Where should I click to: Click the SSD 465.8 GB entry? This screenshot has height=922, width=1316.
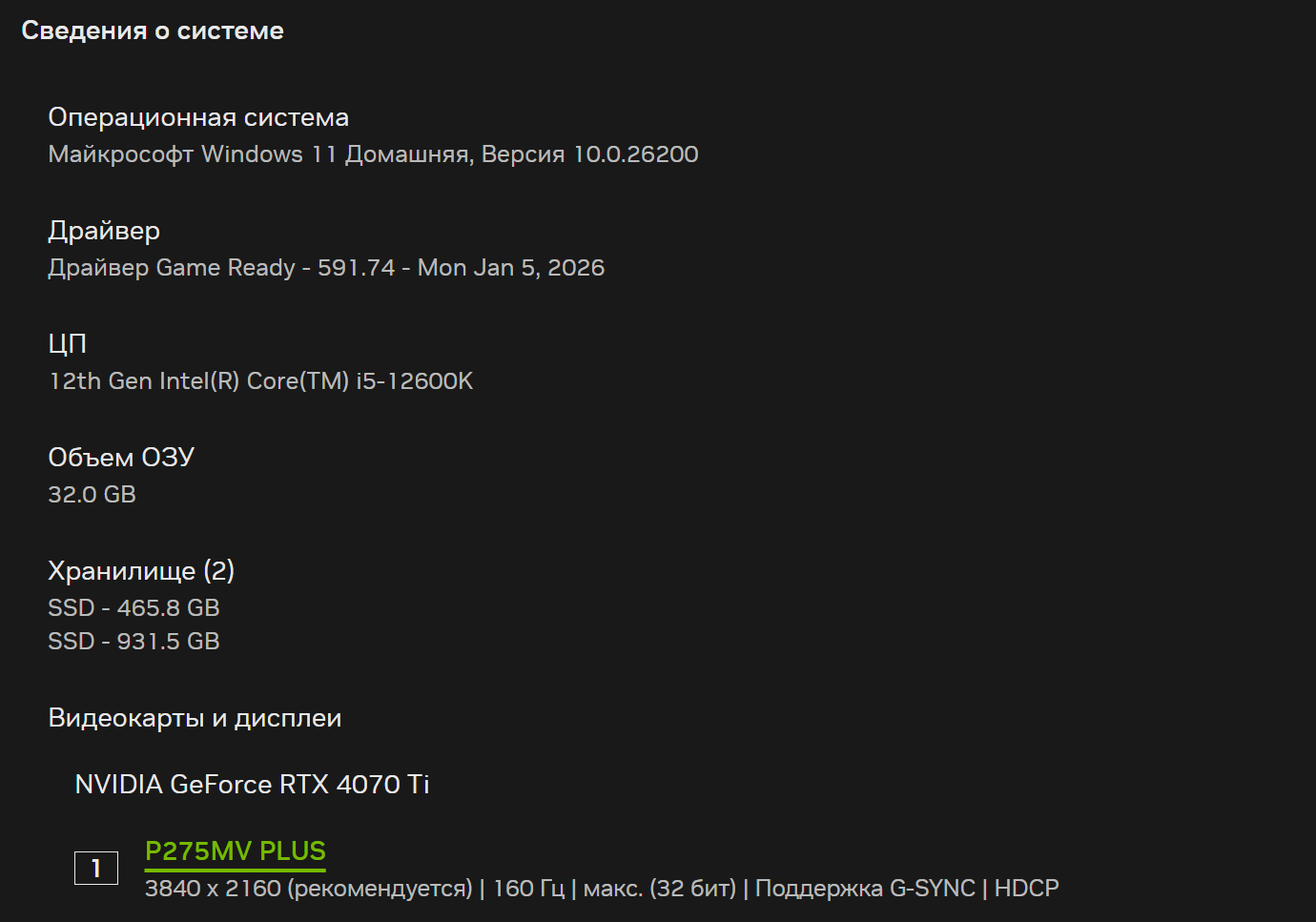point(134,608)
